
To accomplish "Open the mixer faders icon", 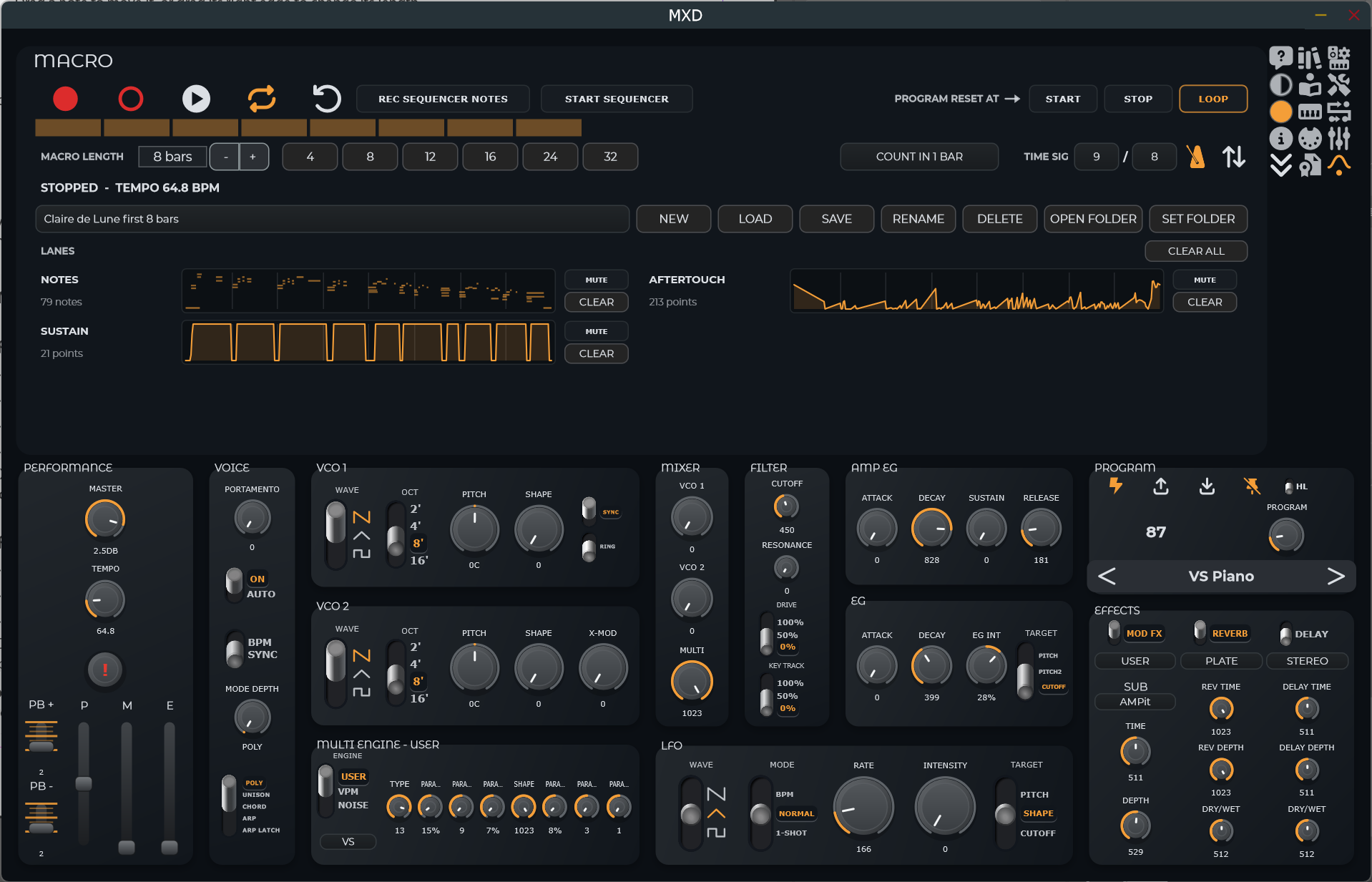I will (1339, 138).
